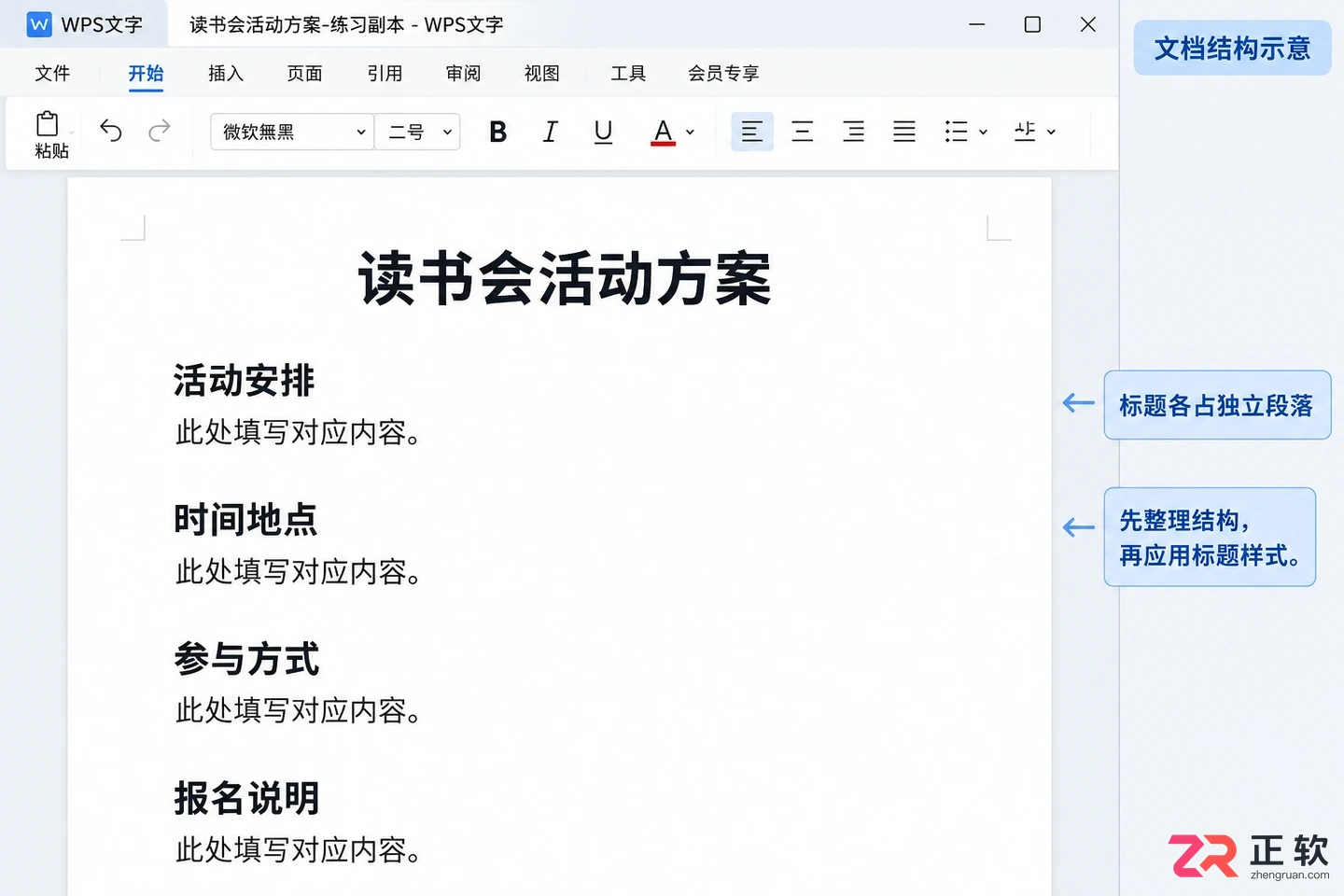Insert a bulleted list
This screenshot has width=1344, height=896.
point(956,132)
